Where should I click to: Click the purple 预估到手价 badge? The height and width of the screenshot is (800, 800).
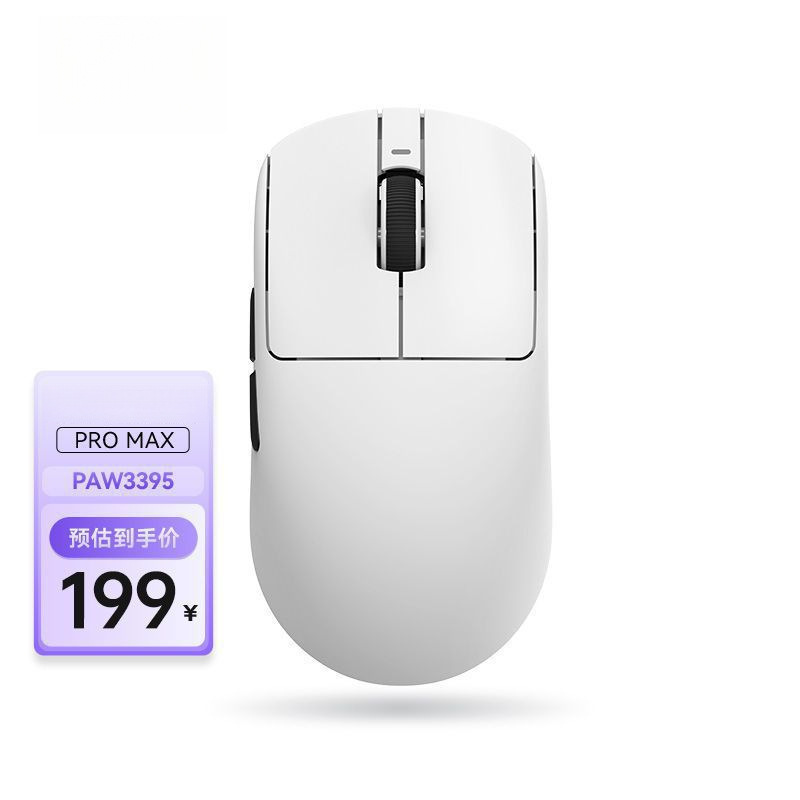[123, 538]
